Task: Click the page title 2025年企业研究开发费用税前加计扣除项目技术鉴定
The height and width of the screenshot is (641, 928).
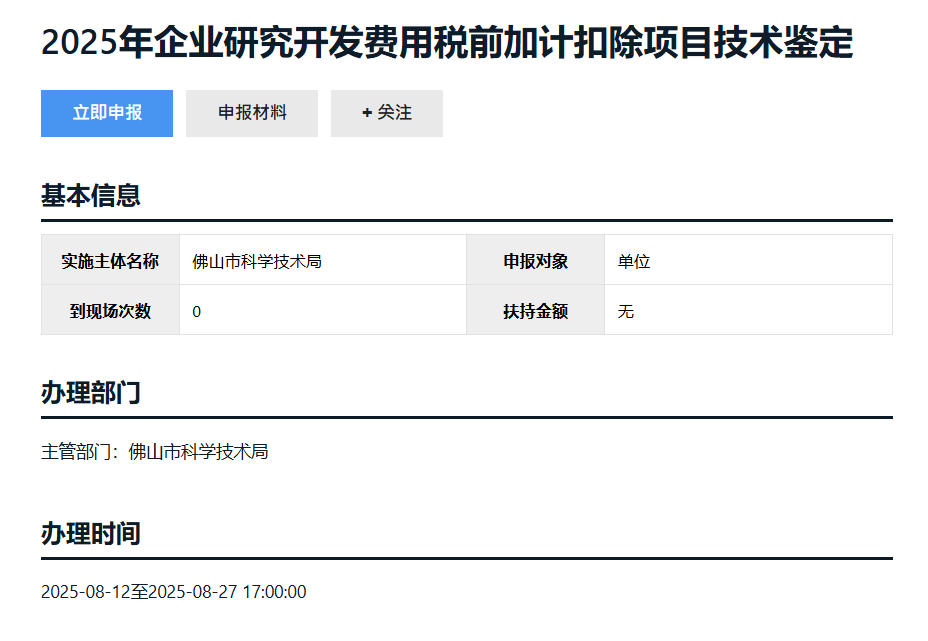Action: point(447,43)
